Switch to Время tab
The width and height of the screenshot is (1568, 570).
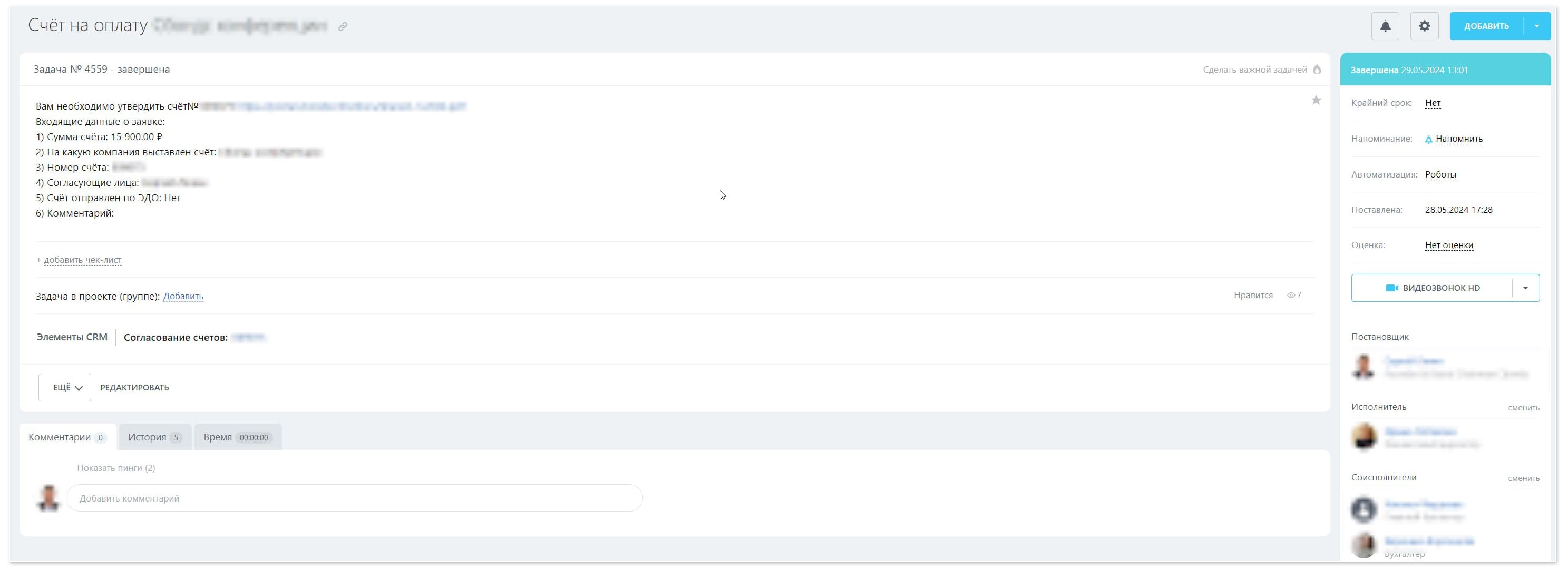click(237, 437)
